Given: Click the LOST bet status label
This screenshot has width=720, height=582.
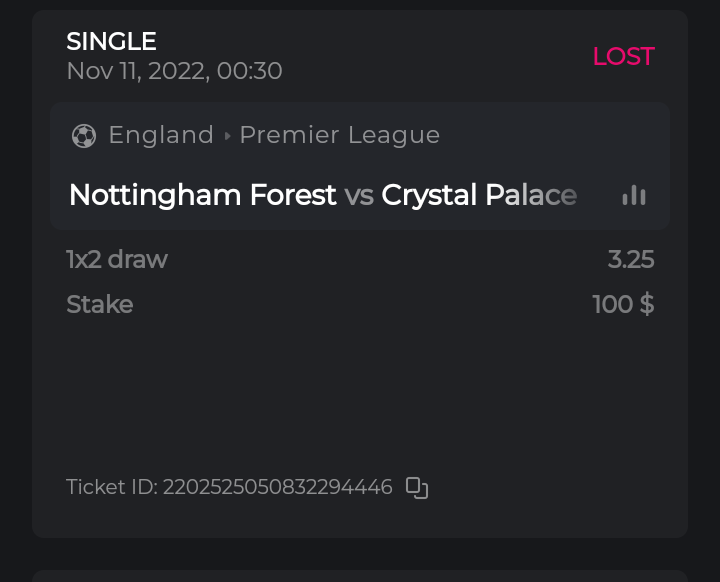Looking at the screenshot, I should coord(623,57).
